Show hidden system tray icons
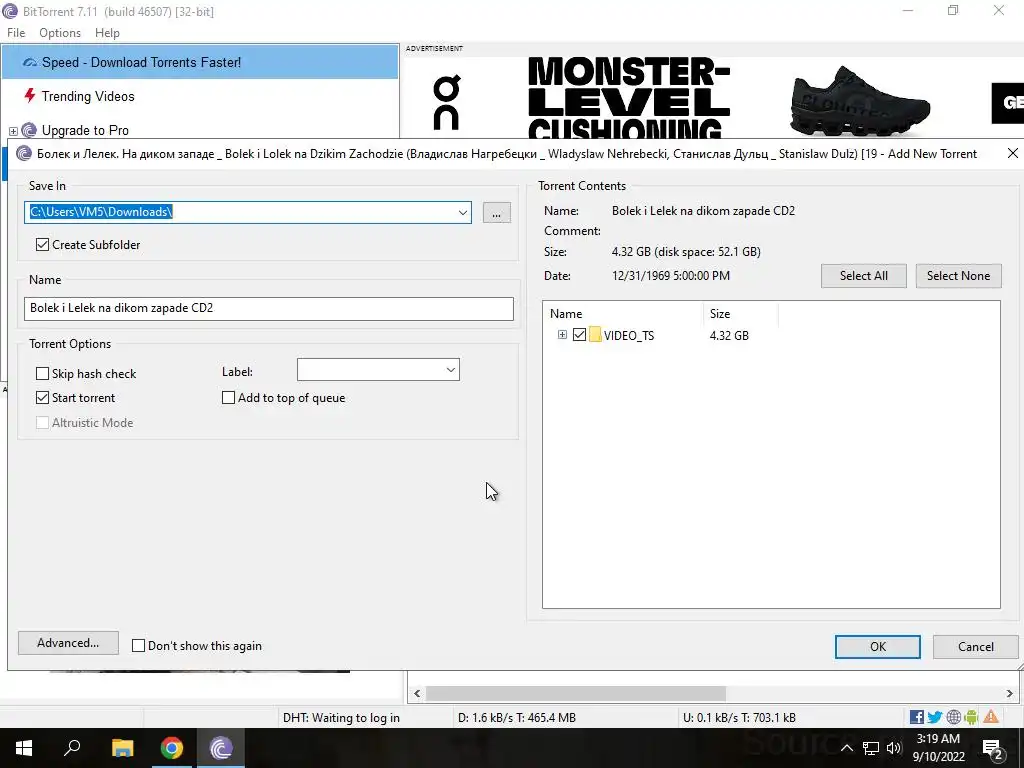The width and height of the screenshot is (1024, 768). pyautogui.click(x=846, y=748)
